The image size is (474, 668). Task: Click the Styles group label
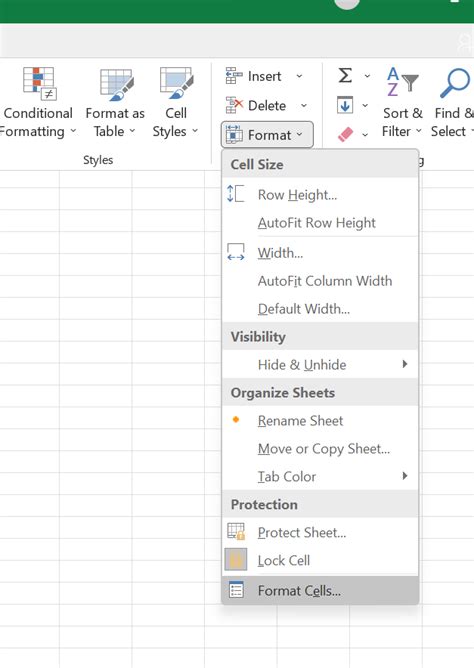(x=98, y=160)
